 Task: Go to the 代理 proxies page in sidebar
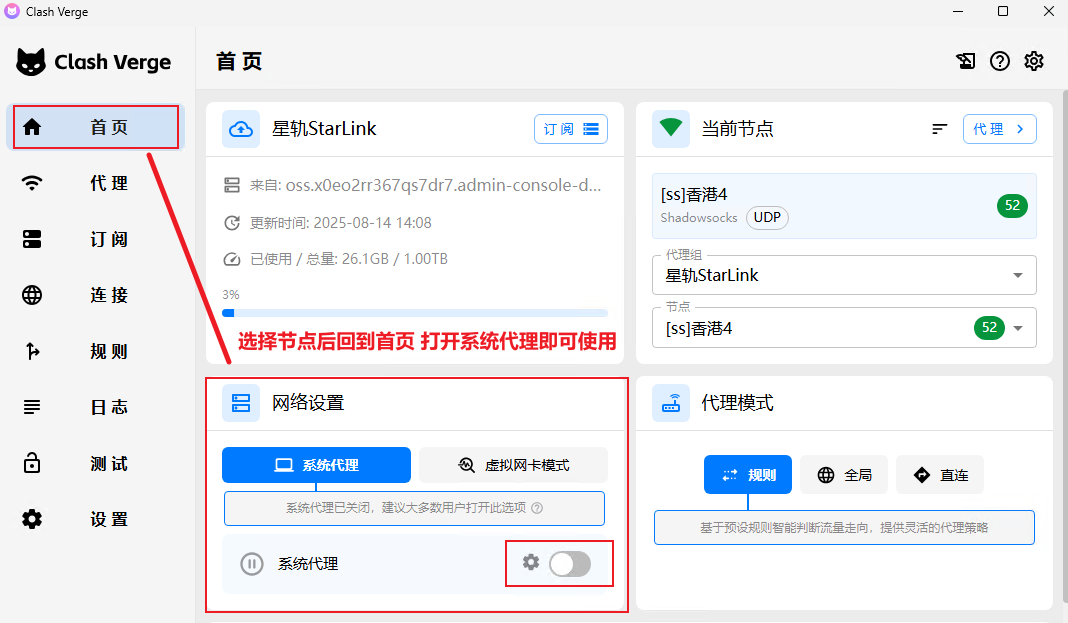pyautogui.click(x=95, y=183)
